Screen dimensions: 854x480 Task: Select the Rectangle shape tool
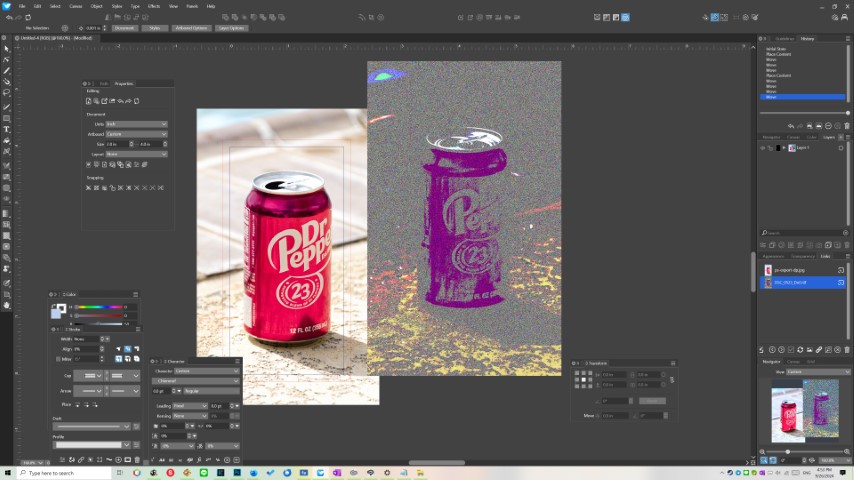(x=6, y=118)
